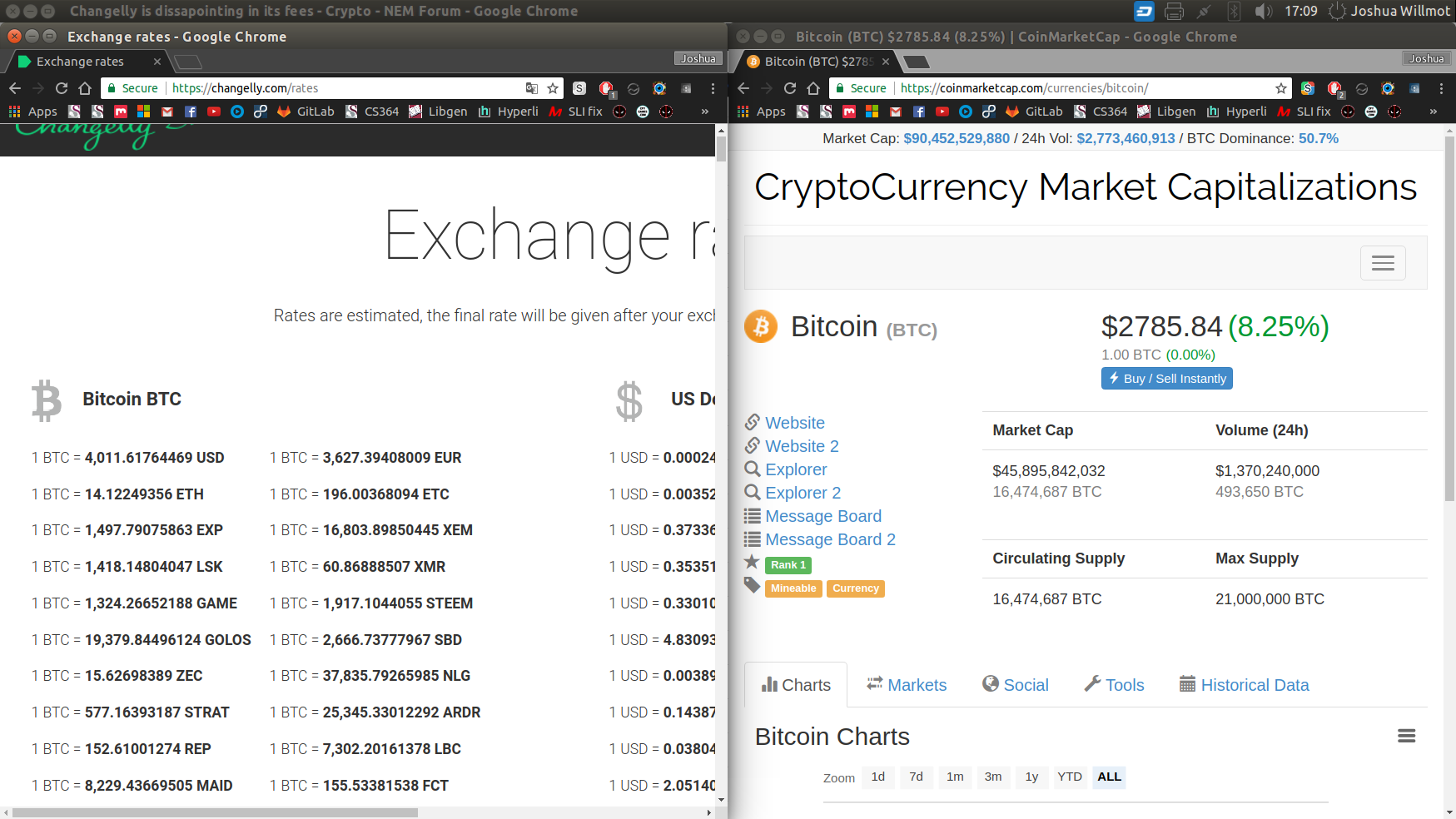Show more bookmarks in Exchange rates window
Viewport: 1456px width, 819px height.
[705, 112]
